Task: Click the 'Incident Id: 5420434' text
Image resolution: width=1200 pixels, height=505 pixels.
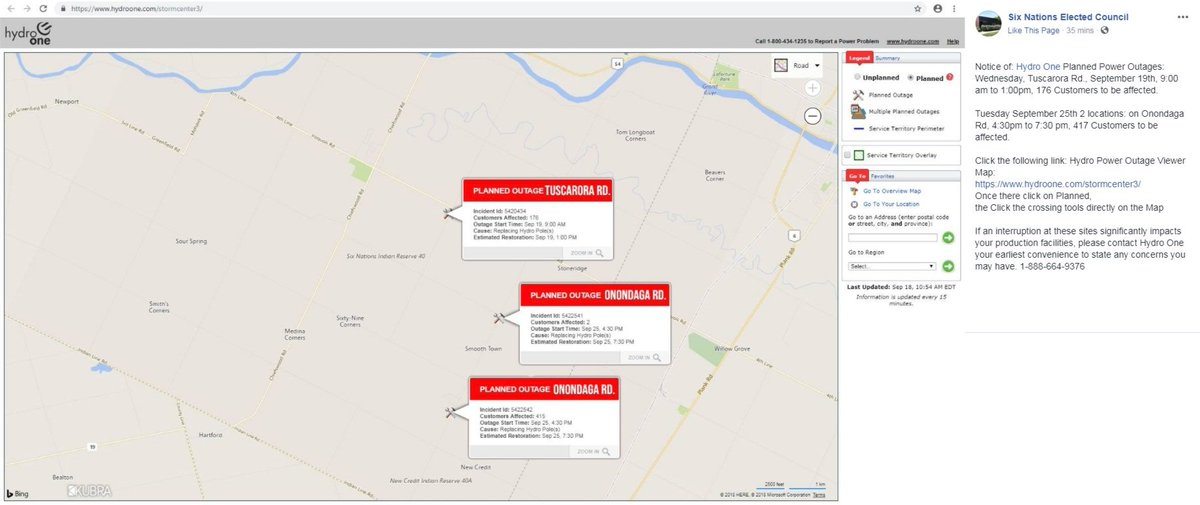Action: tap(502, 210)
